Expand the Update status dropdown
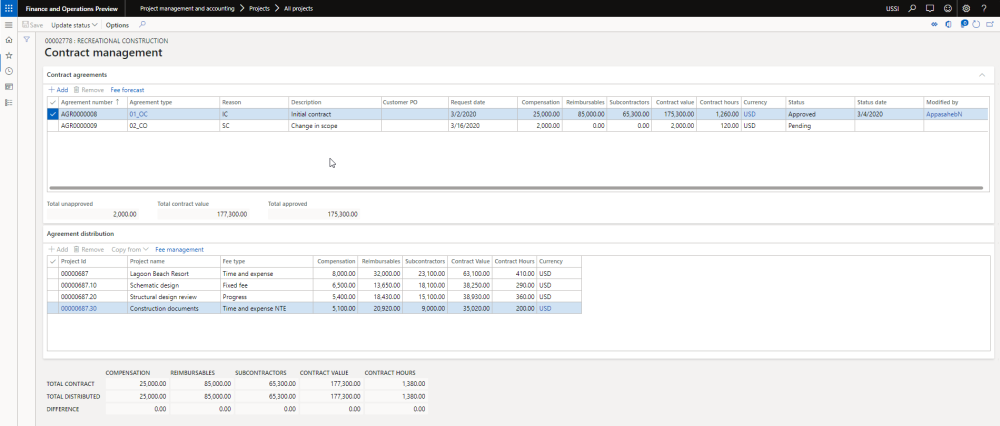 [75, 24]
